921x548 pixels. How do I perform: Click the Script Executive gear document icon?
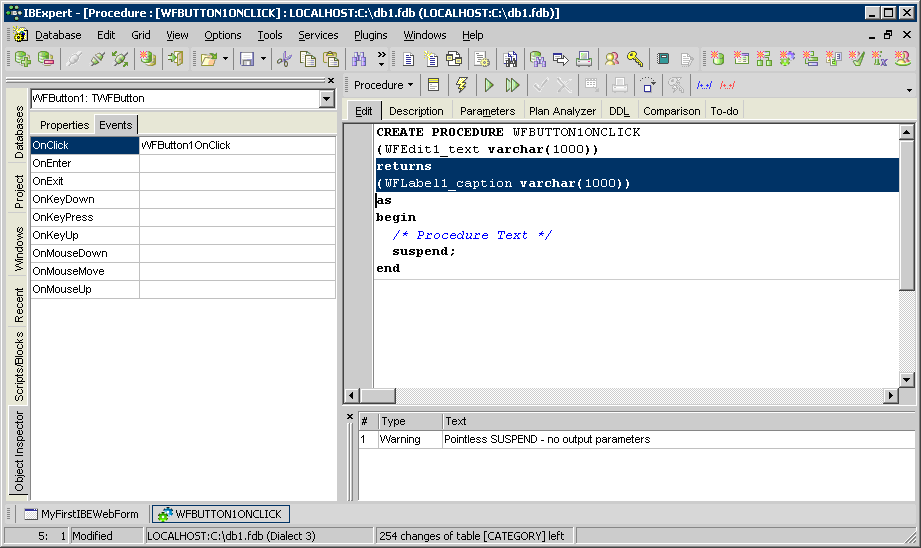click(482, 59)
